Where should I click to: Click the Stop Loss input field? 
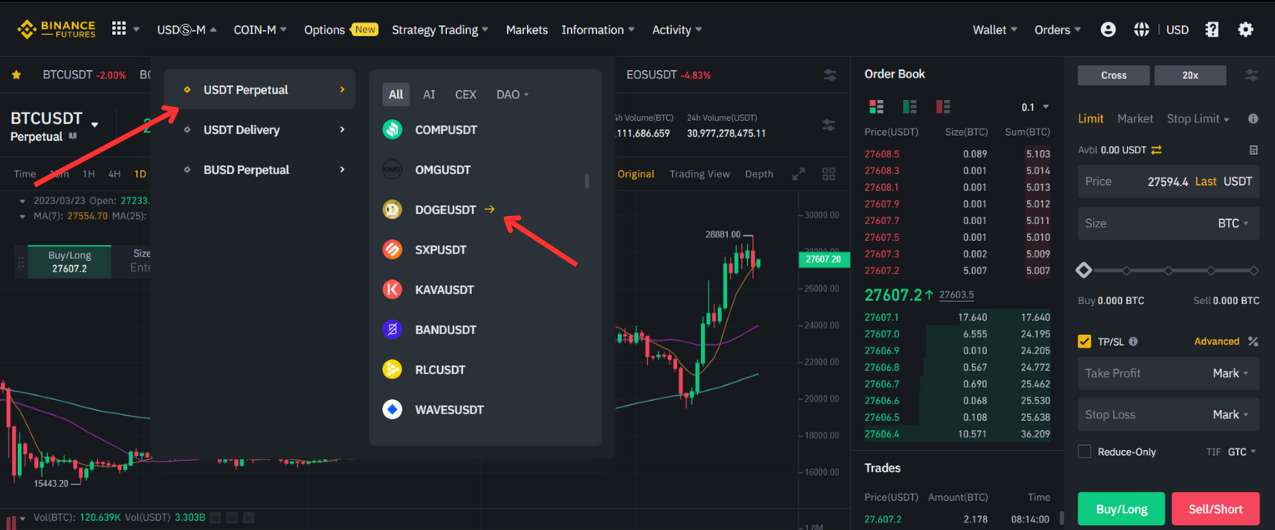click(1168, 414)
